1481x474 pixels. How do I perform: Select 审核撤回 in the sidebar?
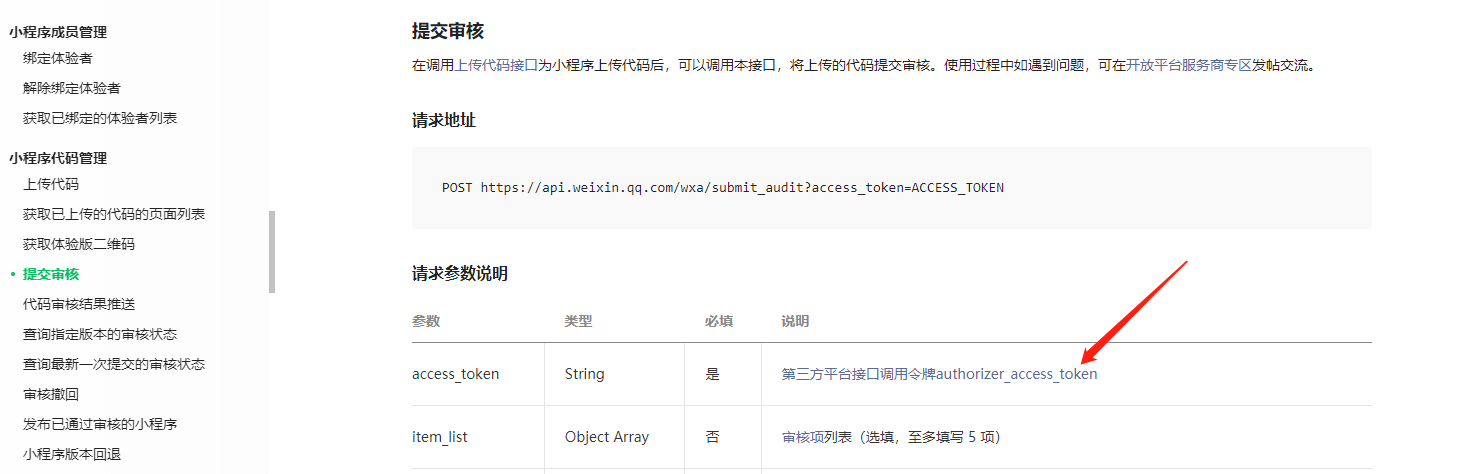click(x=51, y=394)
